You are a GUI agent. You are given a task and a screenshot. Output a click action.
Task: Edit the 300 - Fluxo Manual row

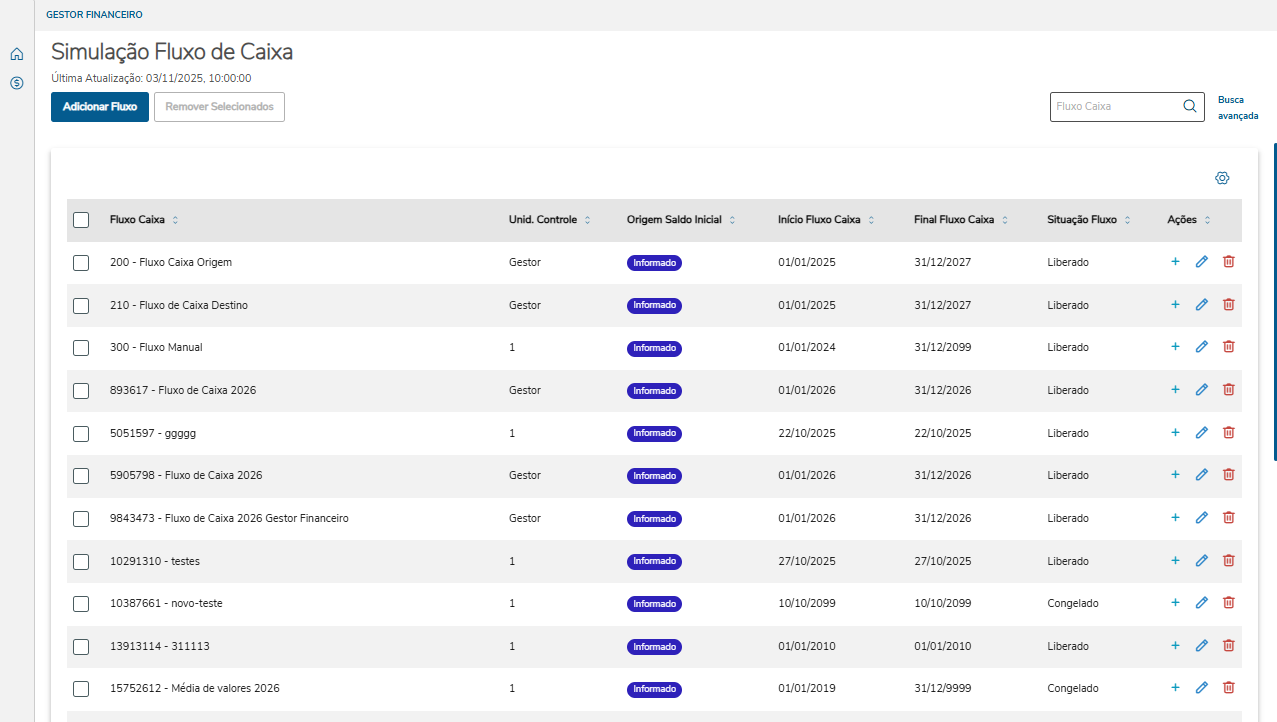[x=1202, y=347]
